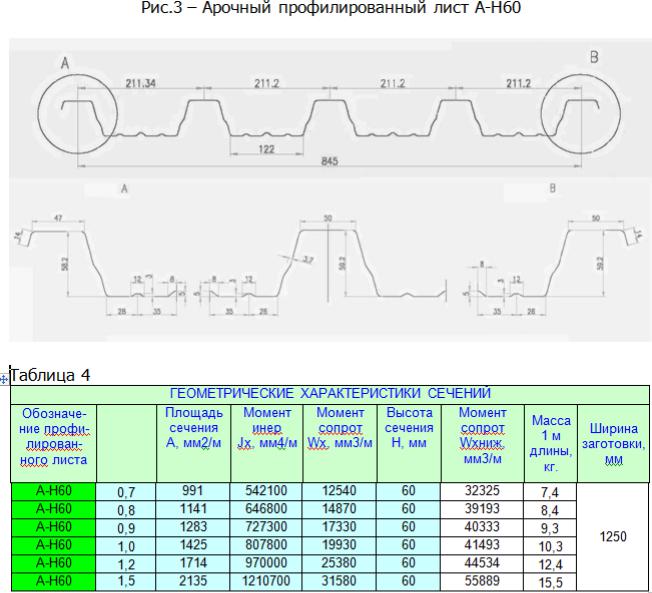652x593 pixels.
Task: Click the area value '2135'
Action: tap(193, 581)
